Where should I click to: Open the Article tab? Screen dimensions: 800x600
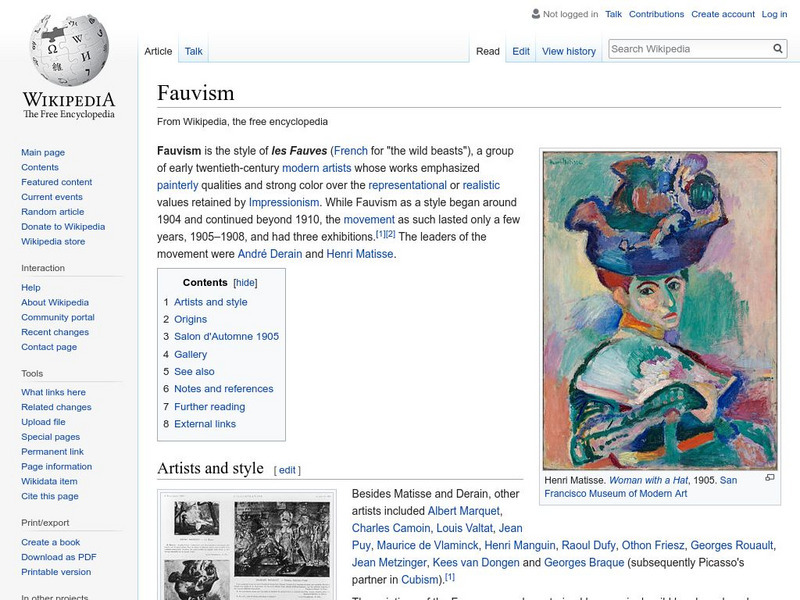click(x=158, y=51)
